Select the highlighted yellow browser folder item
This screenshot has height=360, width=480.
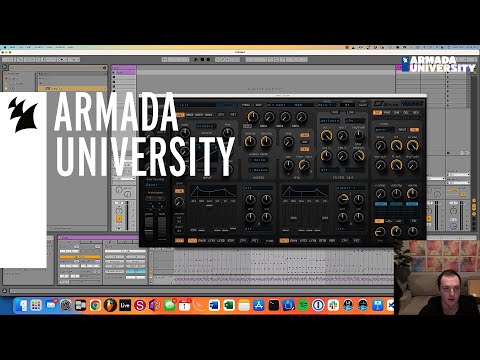click(72, 89)
